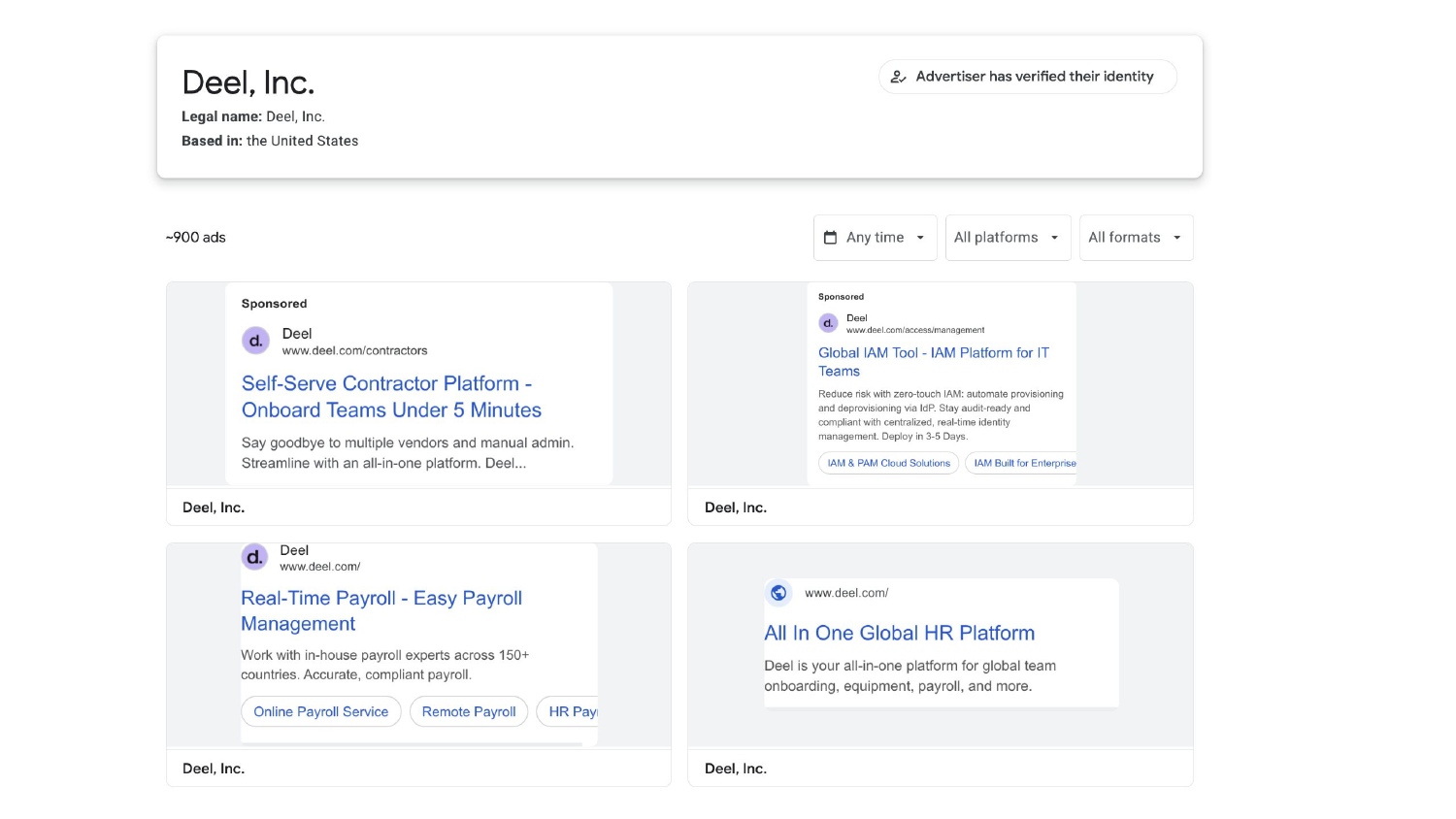The image size is (1456, 819).
Task: Click Deel, Inc. page heading
Action: point(248,83)
